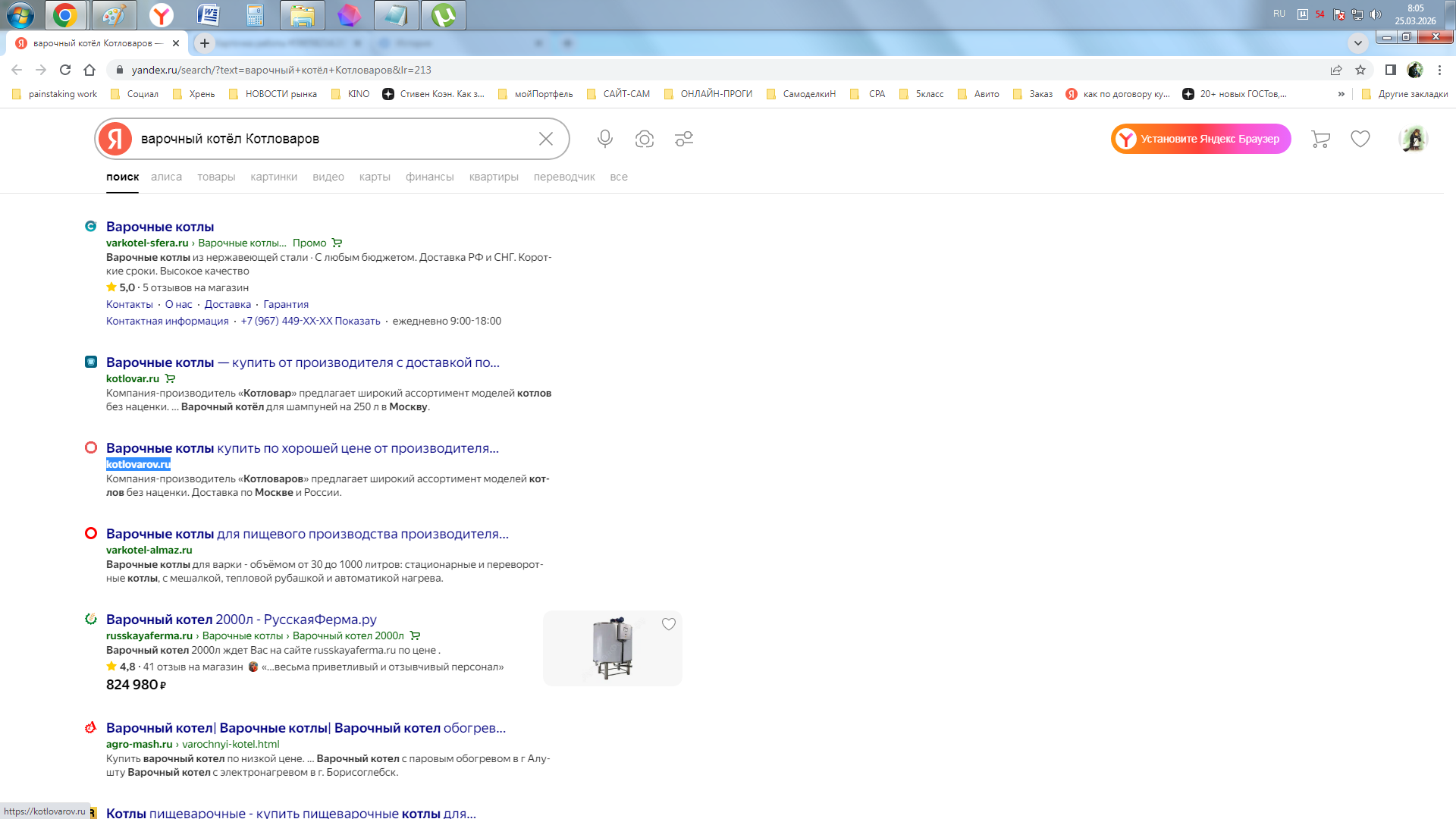Expand the tab search dropdown arrow
The width and height of the screenshot is (1456, 819).
tap(1357, 43)
